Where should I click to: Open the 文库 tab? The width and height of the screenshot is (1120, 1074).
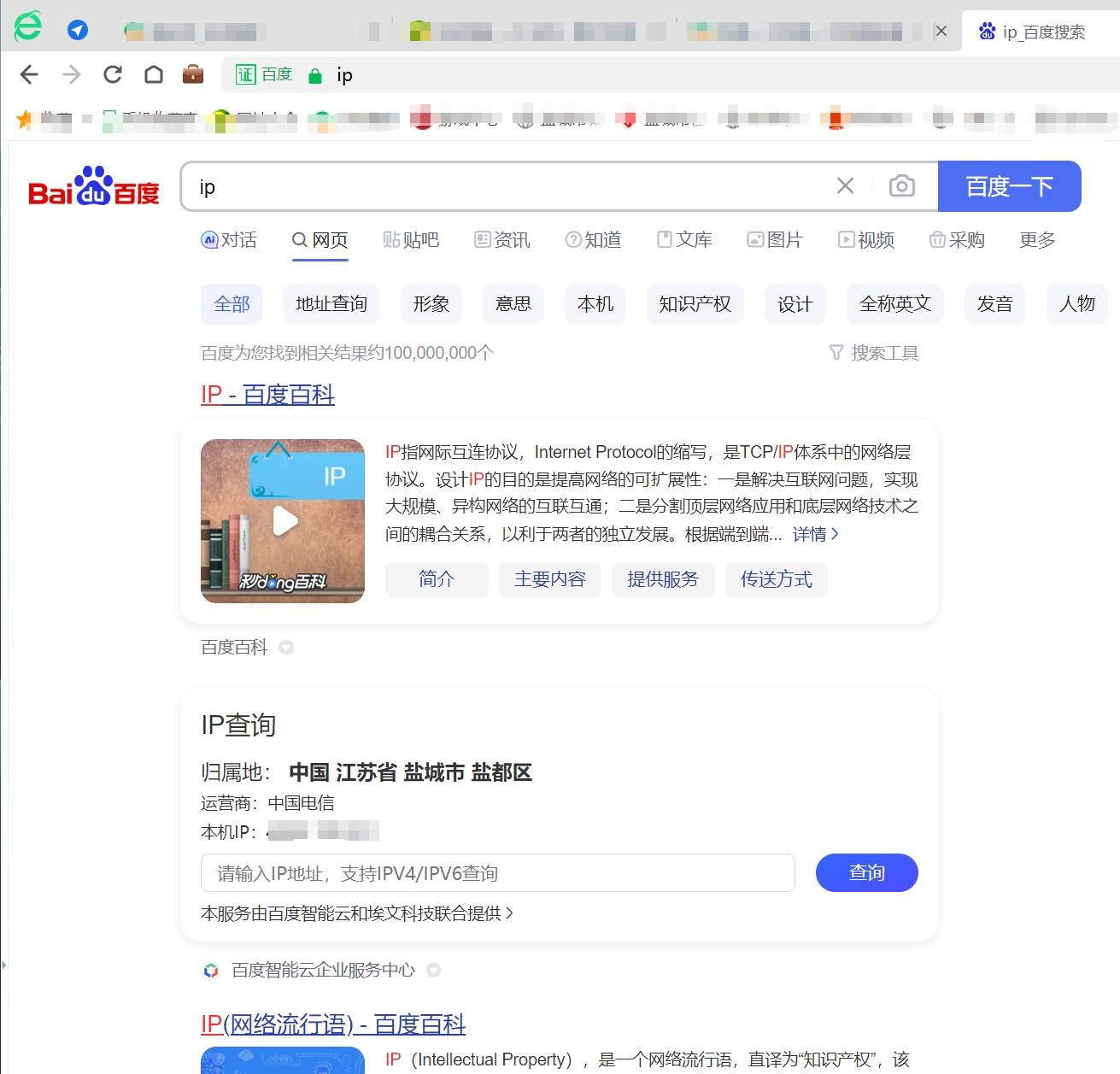684,240
